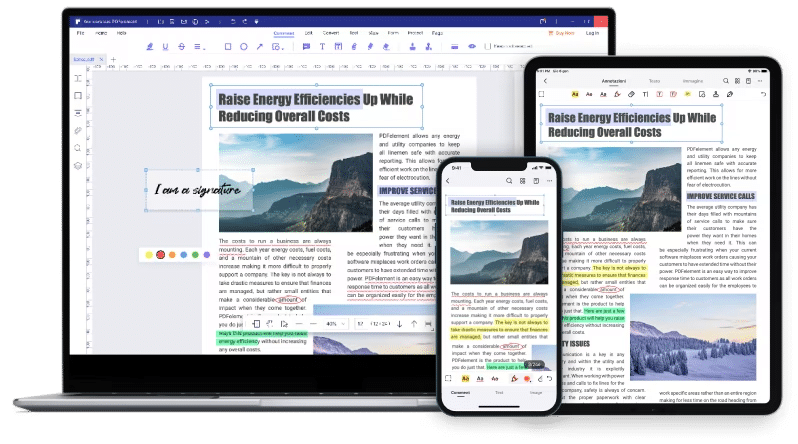798x444 pixels.
Task: Open the 40% zoom level dropdown
Action: click(x=333, y=324)
